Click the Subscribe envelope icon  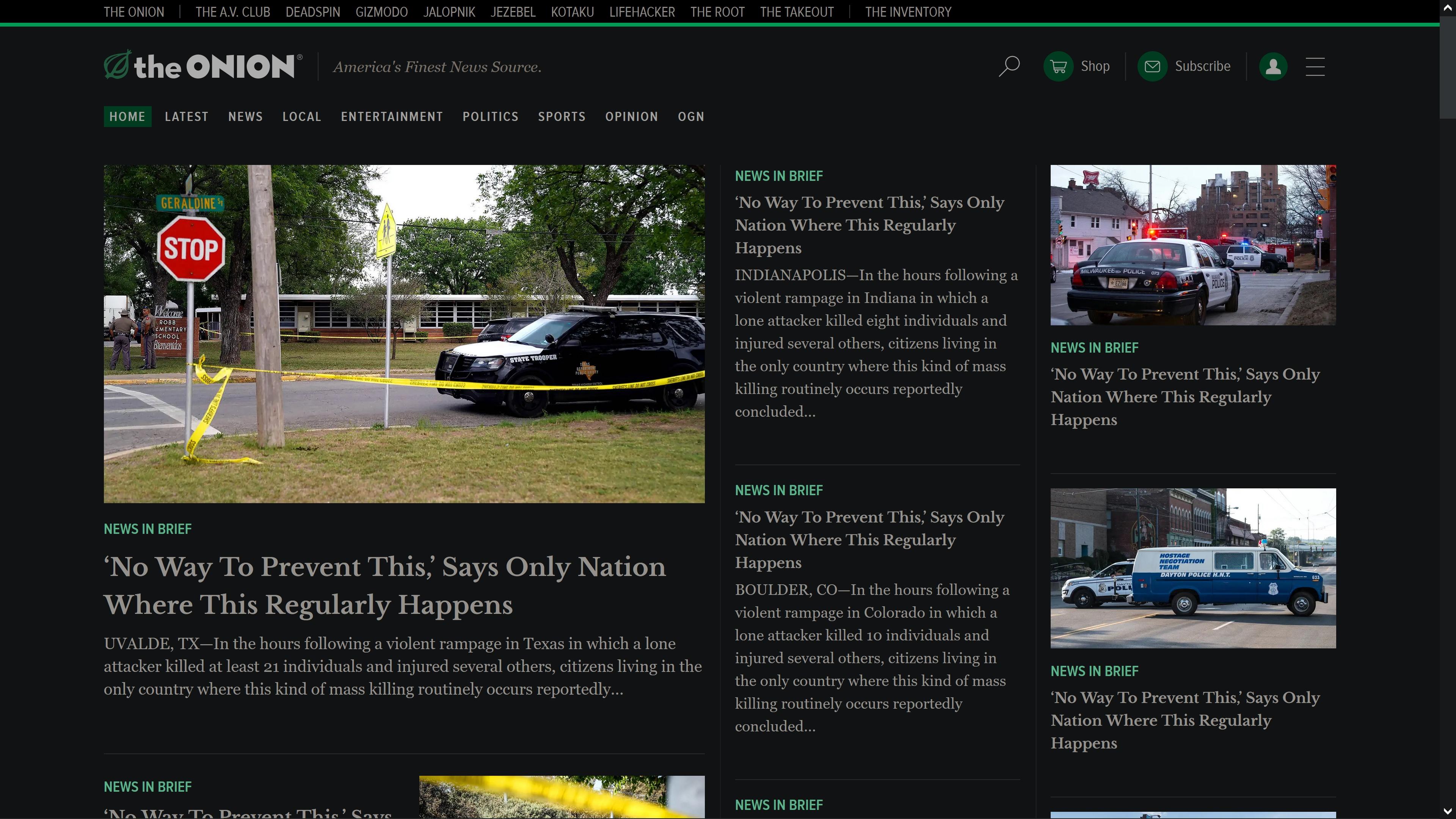tap(1152, 66)
